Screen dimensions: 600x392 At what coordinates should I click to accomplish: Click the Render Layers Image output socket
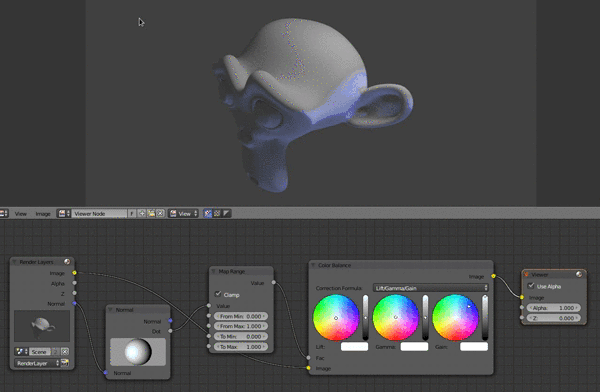[74, 273]
